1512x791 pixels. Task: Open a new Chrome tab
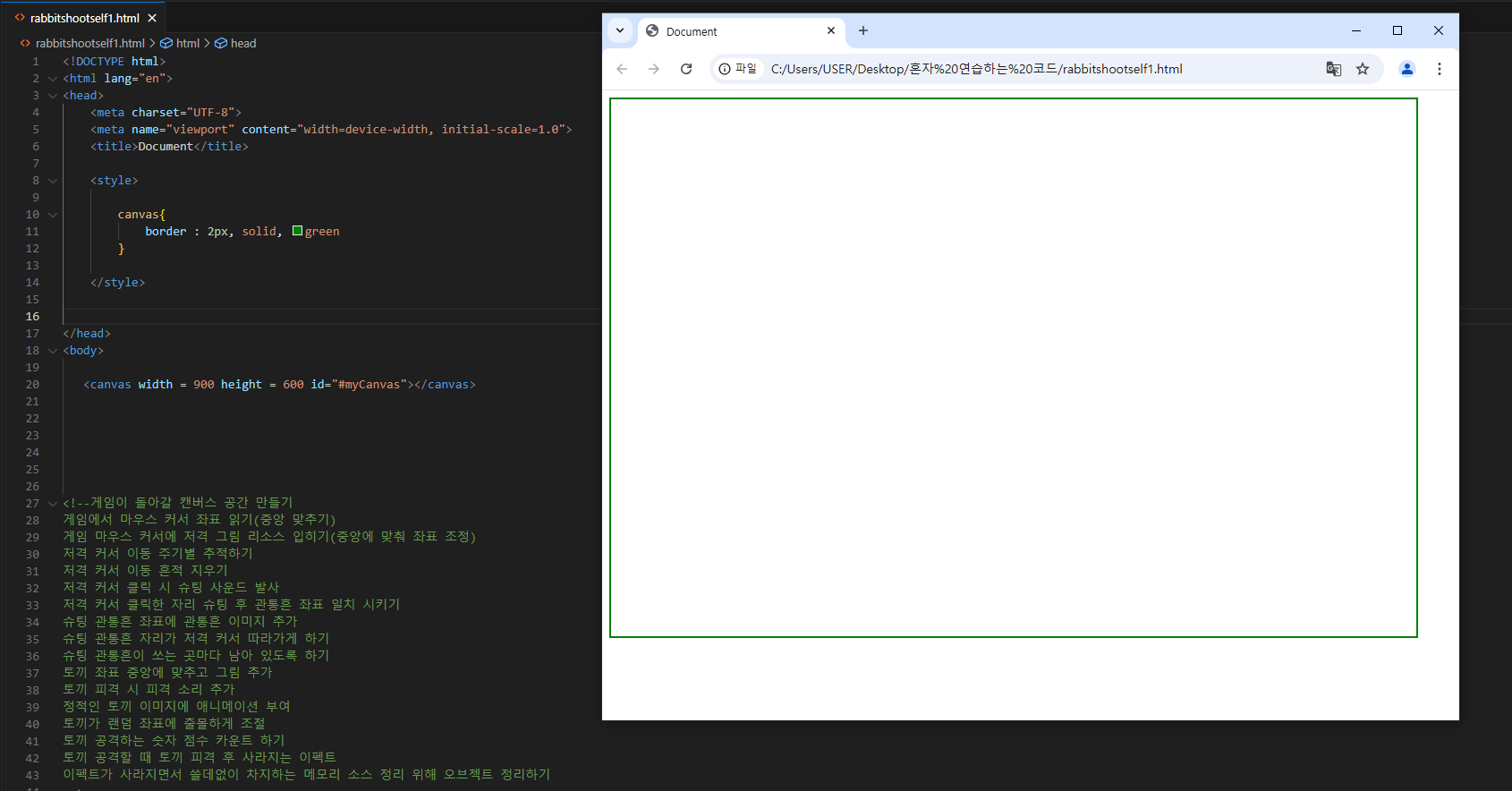tap(863, 30)
